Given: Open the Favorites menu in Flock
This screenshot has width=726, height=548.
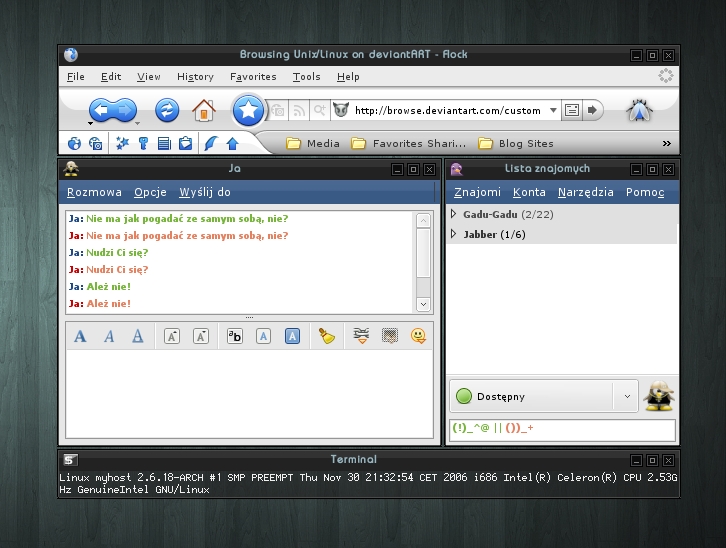Looking at the screenshot, I should pos(253,76).
